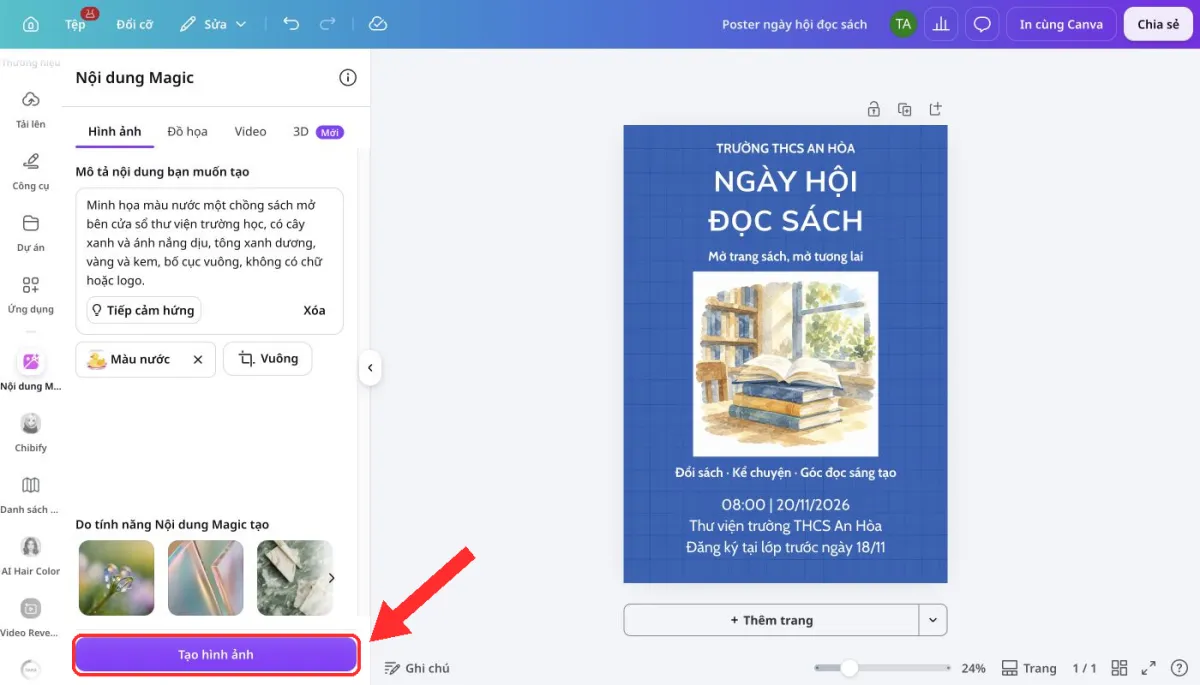Collapse the side panel with arrow handle
The width and height of the screenshot is (1200, 685).
coord(369,368)
